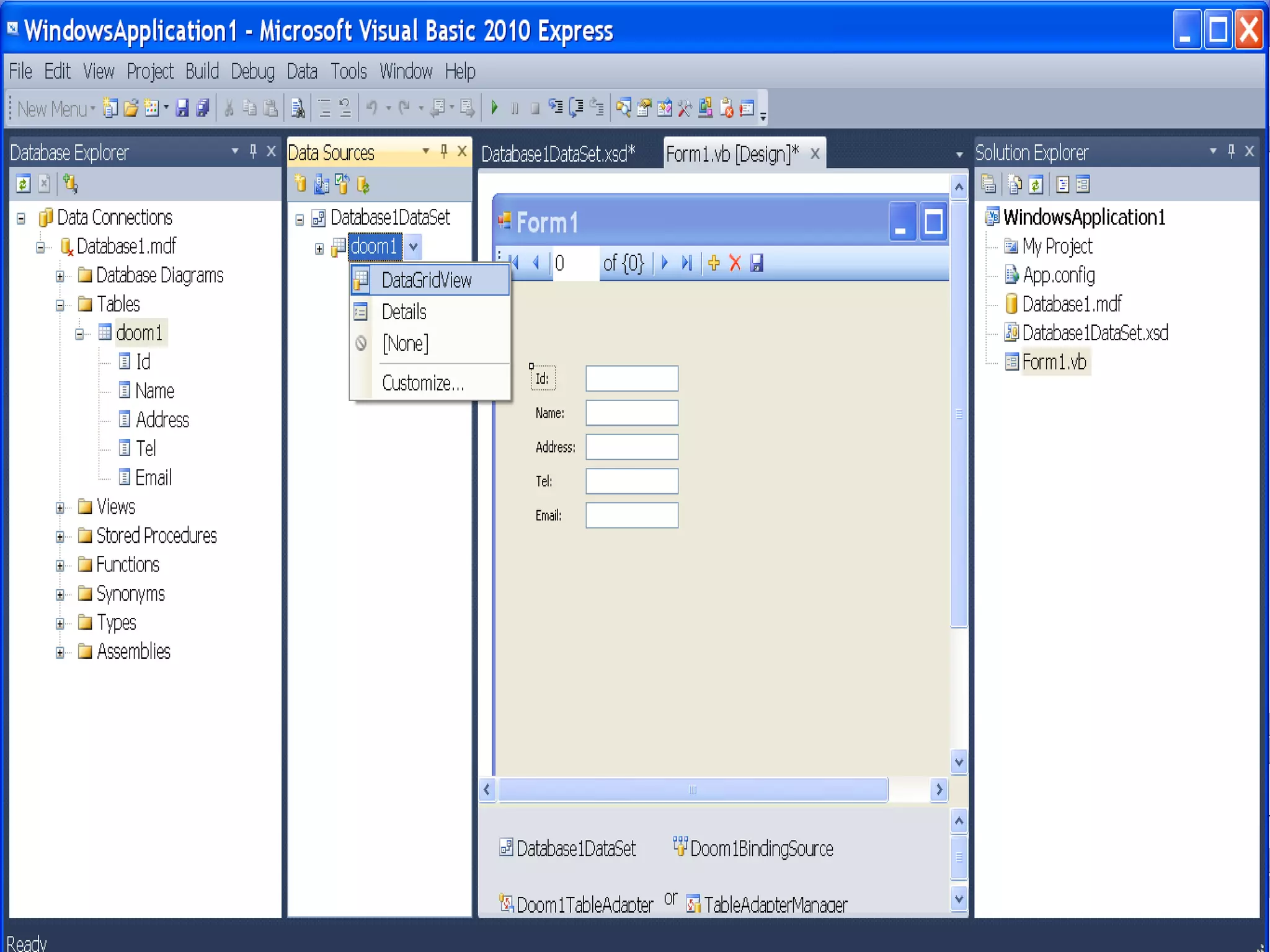Click Connect to Database icon in Database Explorer
Viewport: 1270px width, 952px height.
click(x=70, y=184)
